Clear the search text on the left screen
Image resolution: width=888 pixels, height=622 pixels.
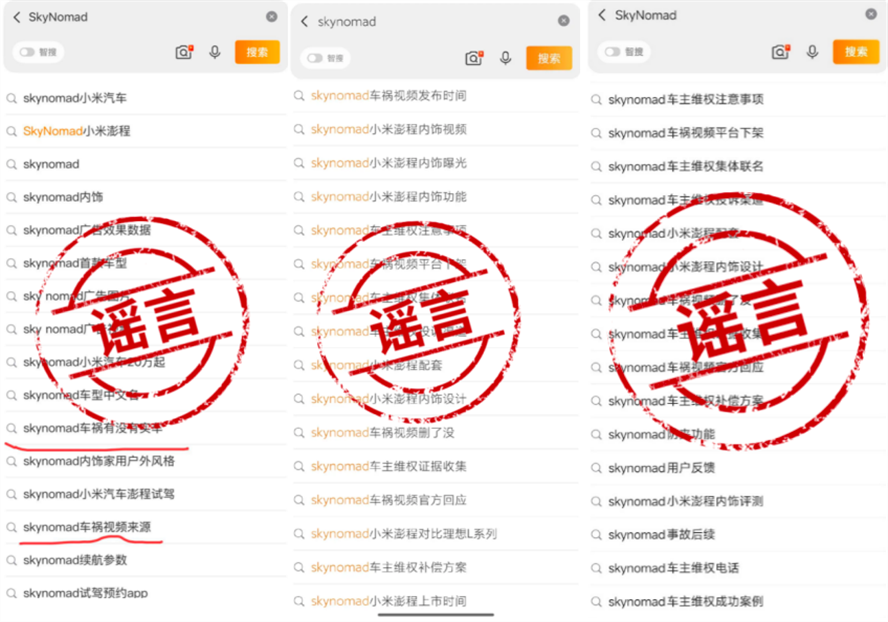click(272, 17)
